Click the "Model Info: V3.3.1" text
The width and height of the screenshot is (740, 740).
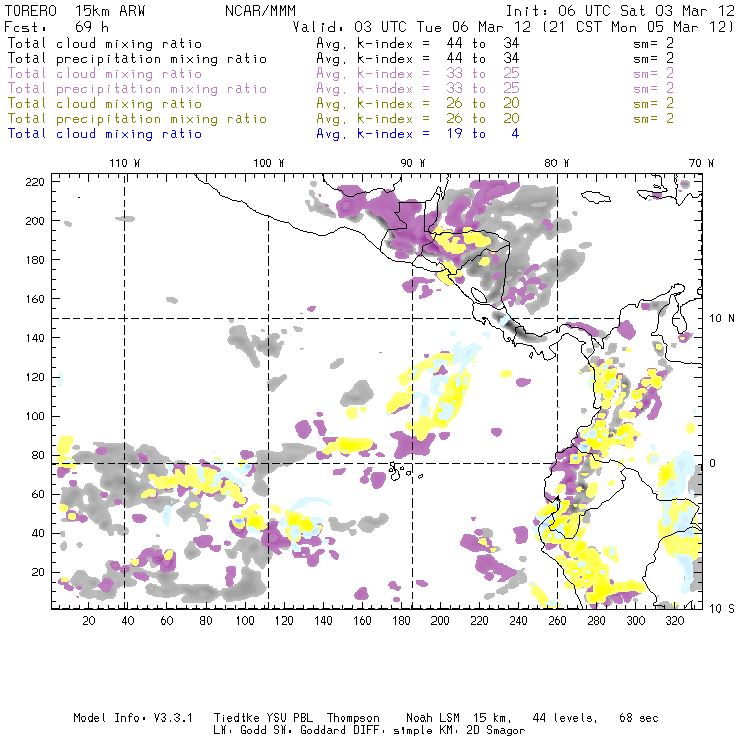tap(133, 718)
